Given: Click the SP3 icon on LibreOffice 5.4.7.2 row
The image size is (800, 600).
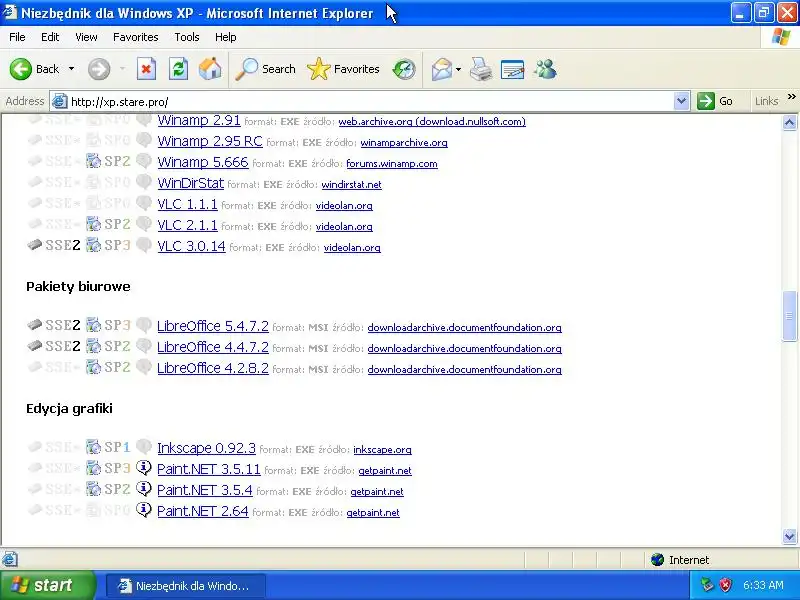Looking at the screenshot, I should click(x=93, y=324).
